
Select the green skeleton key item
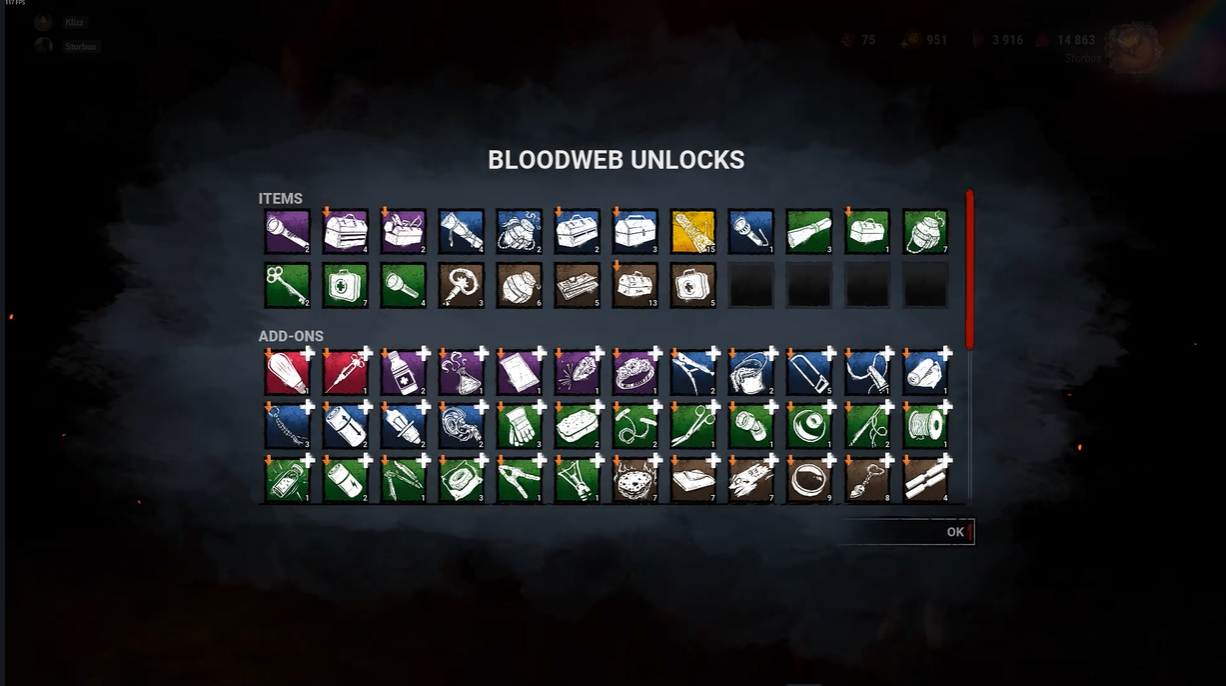tap(288, 285)
